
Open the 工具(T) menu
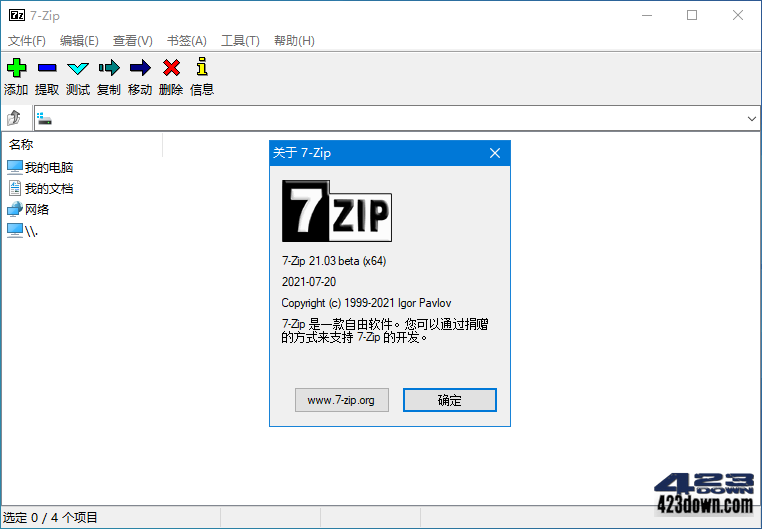[x=240, y=41]
